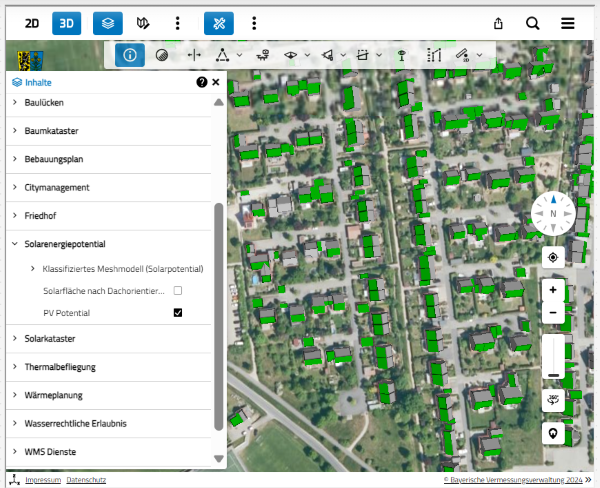This screenshot has width=600, height=488.
Task: Start the 360° rotation tool
Action: point(553,400)
